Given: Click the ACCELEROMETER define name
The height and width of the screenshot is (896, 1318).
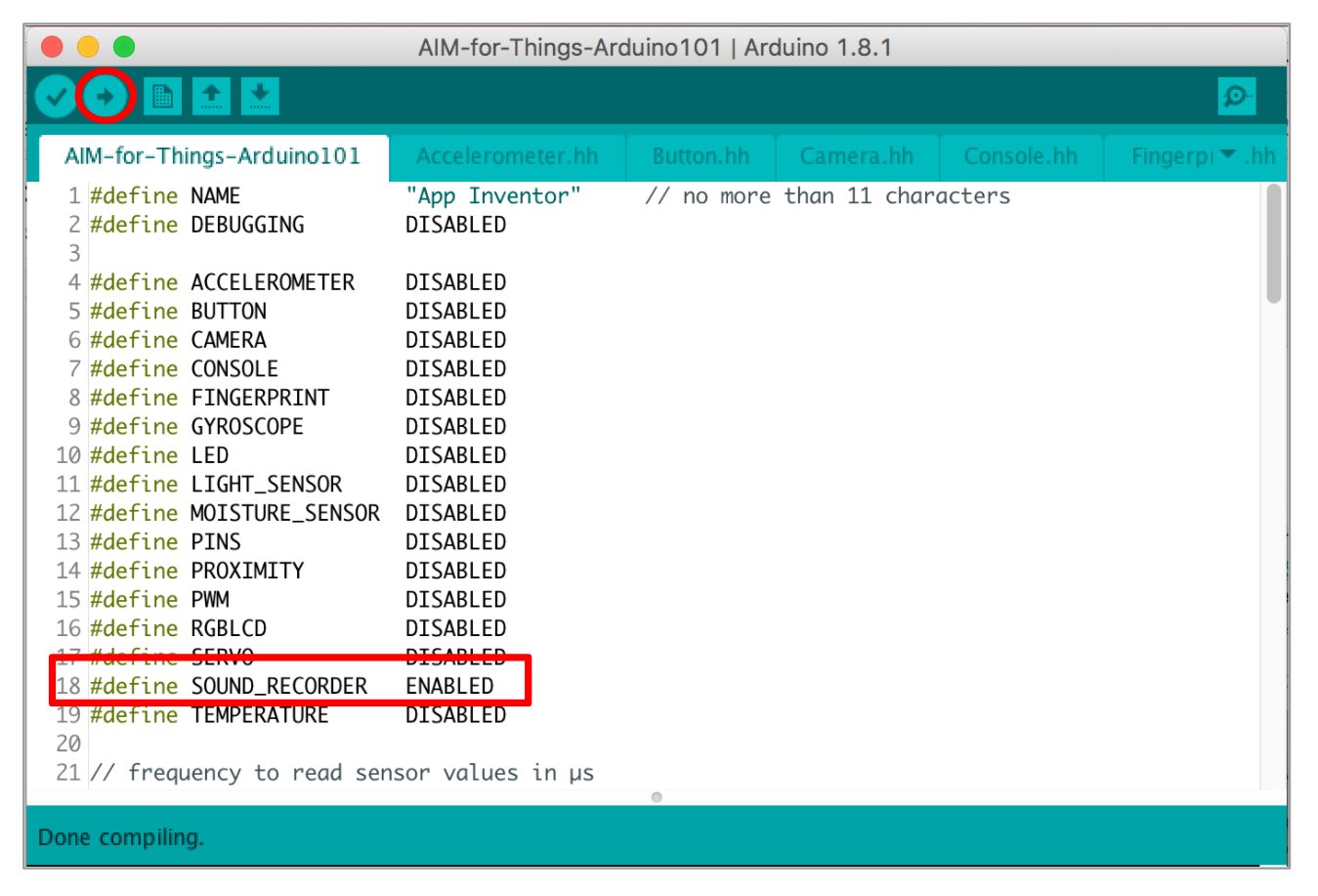Looking at the screenshot, I should [x=273, y=282].
